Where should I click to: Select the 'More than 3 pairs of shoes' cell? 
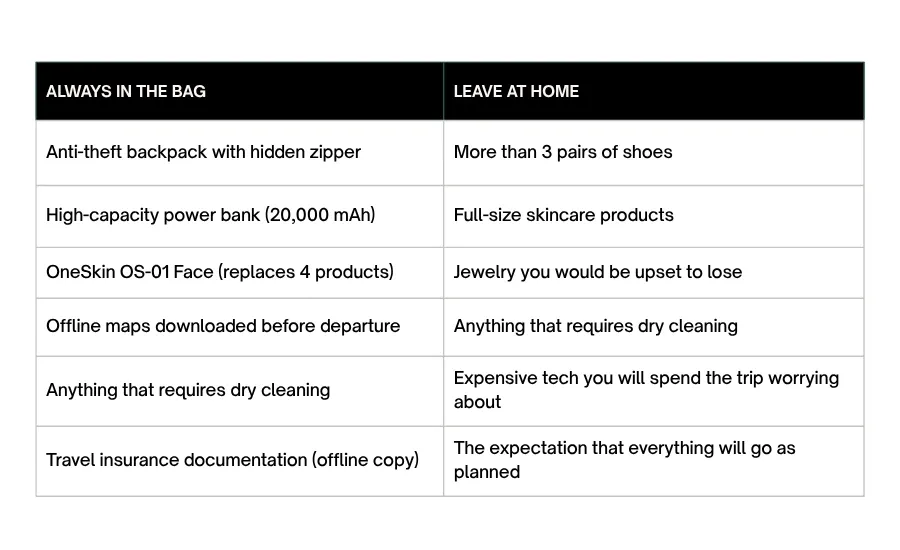563,152
